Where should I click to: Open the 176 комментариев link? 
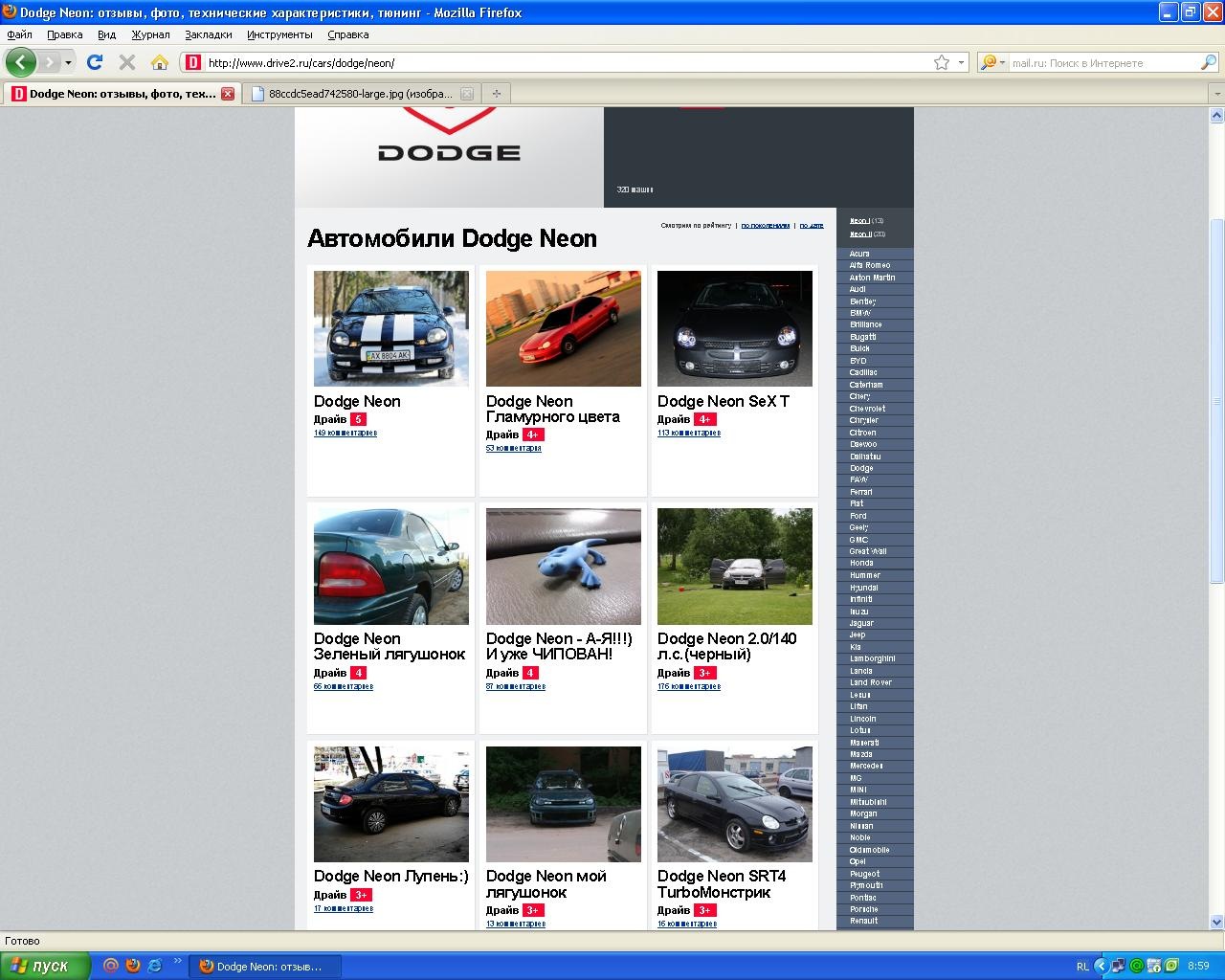click(x=689, y=687)
